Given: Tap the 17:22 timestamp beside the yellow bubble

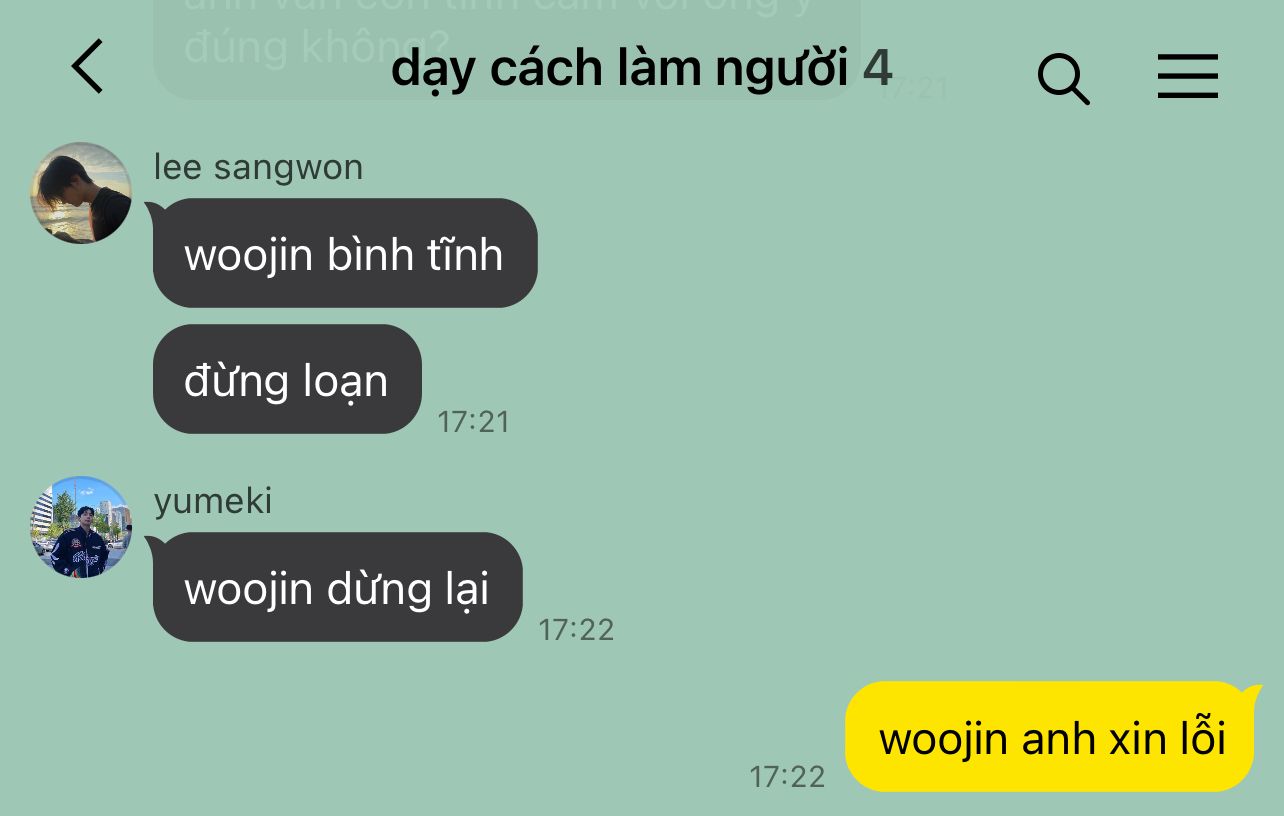Looking at the screenshot, I should [x=788, y=777].
